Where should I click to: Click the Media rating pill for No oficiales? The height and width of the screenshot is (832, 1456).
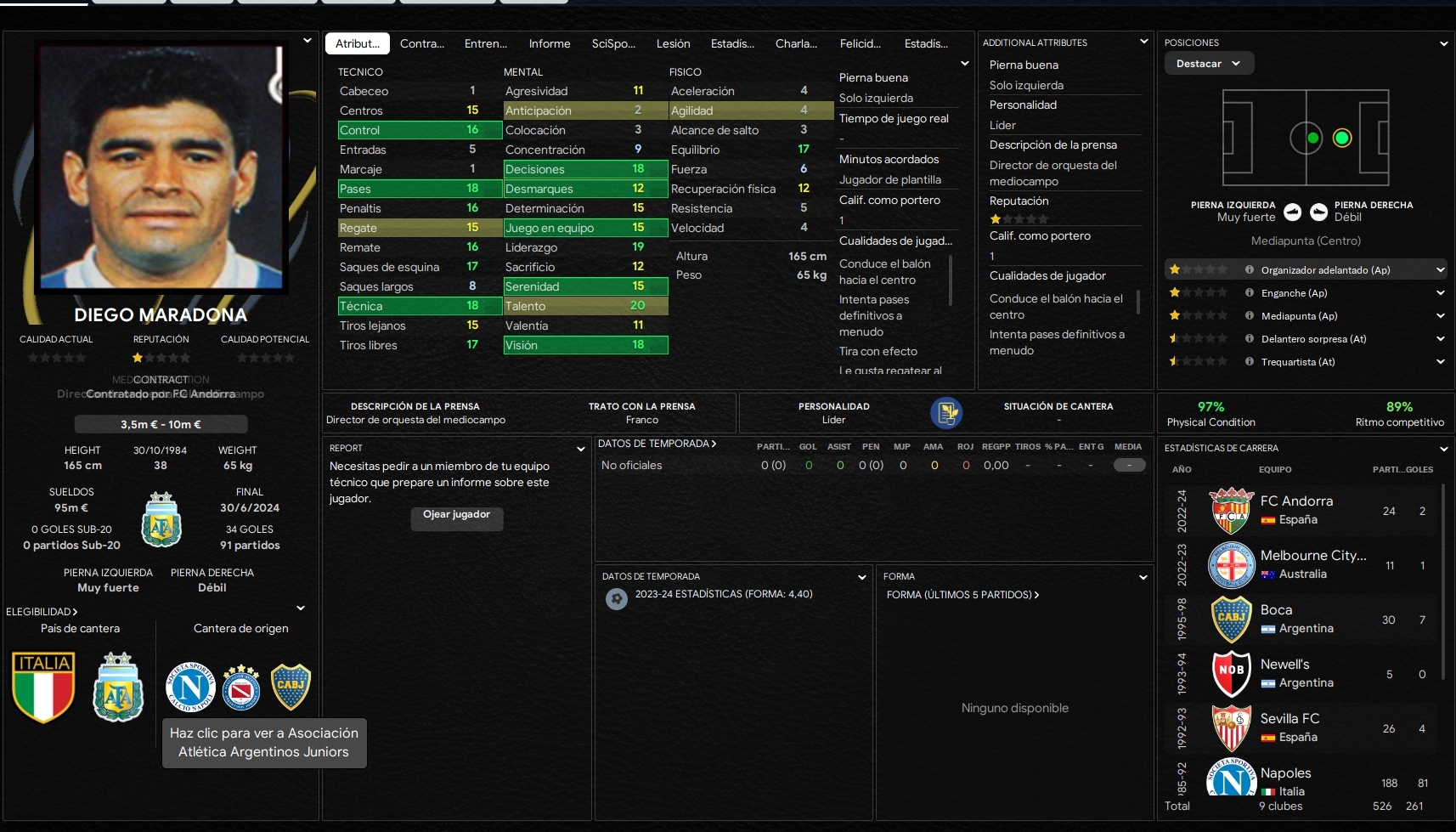click(x=1130, y=466)
